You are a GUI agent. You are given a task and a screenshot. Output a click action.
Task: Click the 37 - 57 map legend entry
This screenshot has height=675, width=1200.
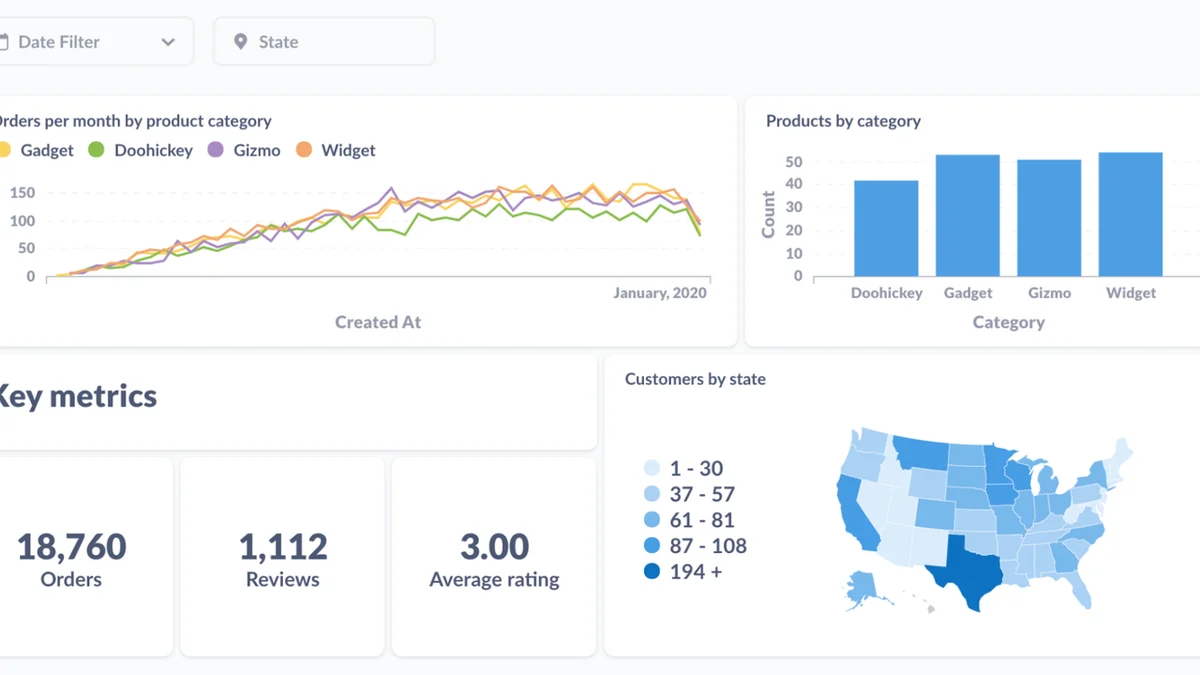coord(689,494)
